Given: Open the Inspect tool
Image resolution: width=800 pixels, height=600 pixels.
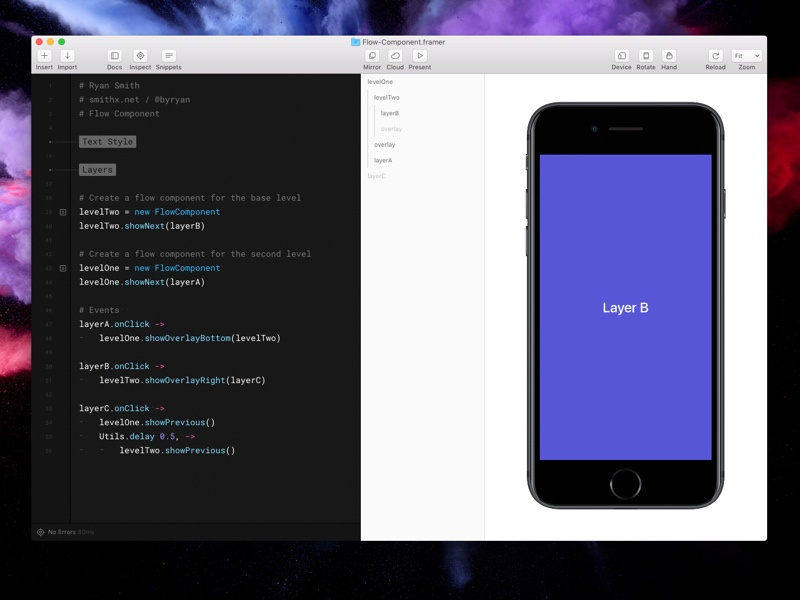Looking at the screenshot, I should pyautogui.click(x=140, y=56).
